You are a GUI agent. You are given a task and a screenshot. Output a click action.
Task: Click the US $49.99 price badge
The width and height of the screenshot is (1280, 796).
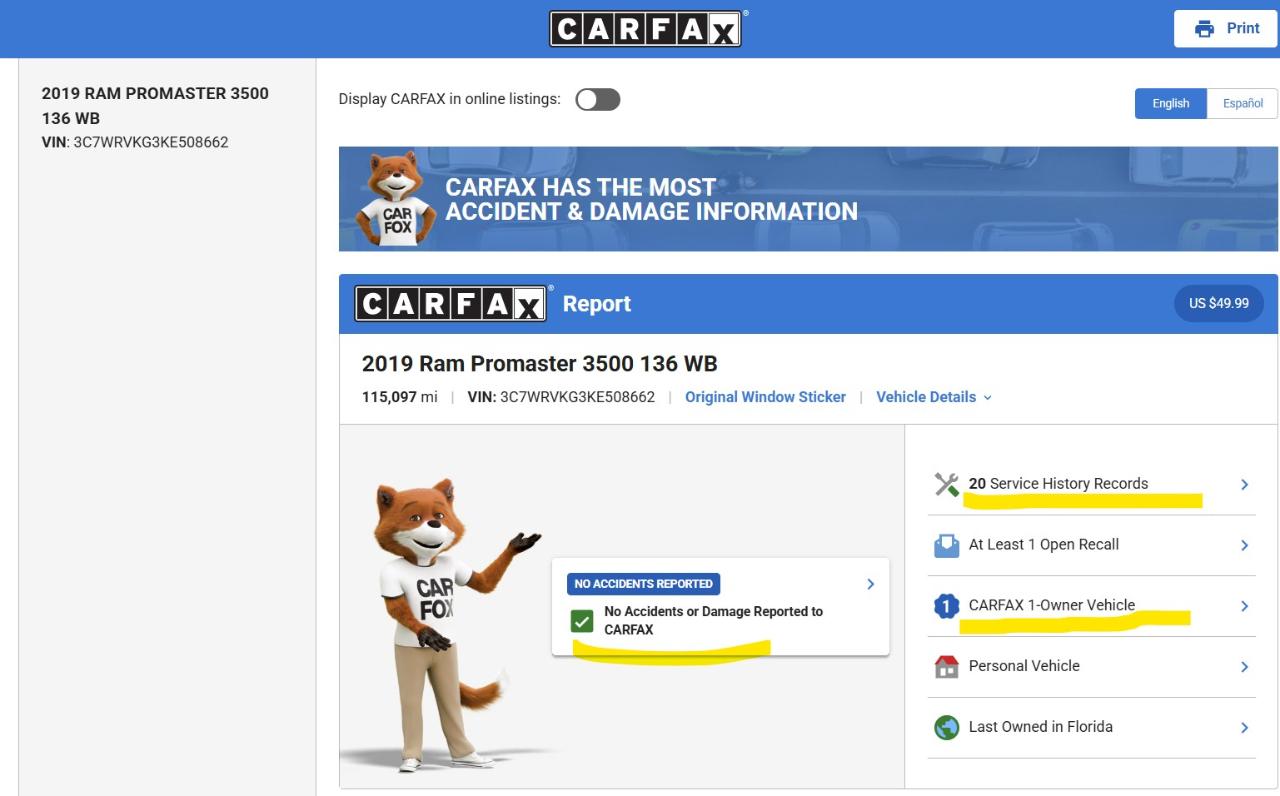tap(1218, 303)
